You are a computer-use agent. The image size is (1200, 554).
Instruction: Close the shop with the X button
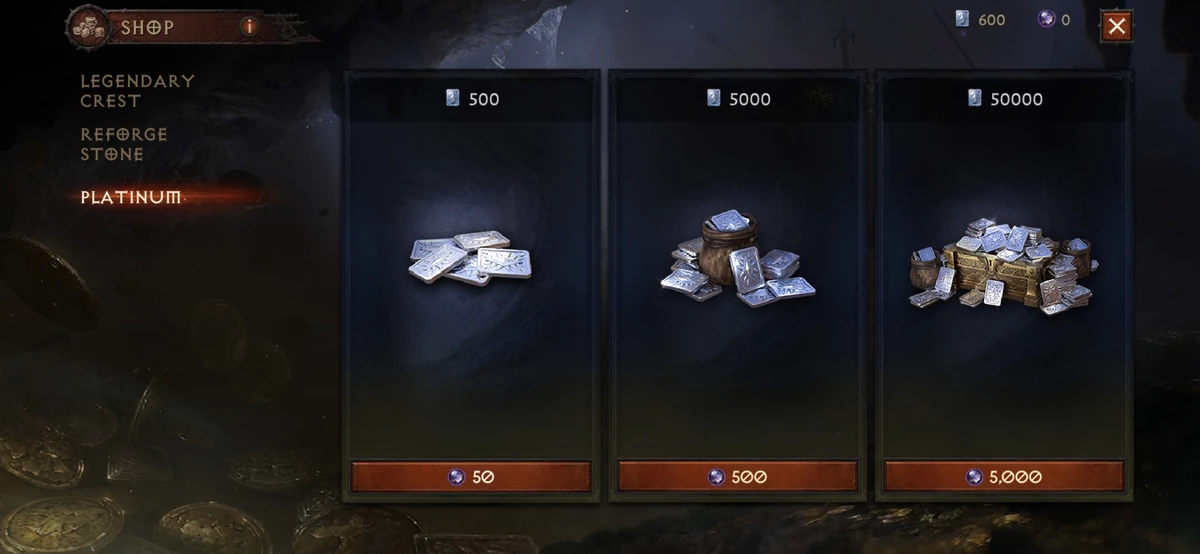(x=1117, y=26)
